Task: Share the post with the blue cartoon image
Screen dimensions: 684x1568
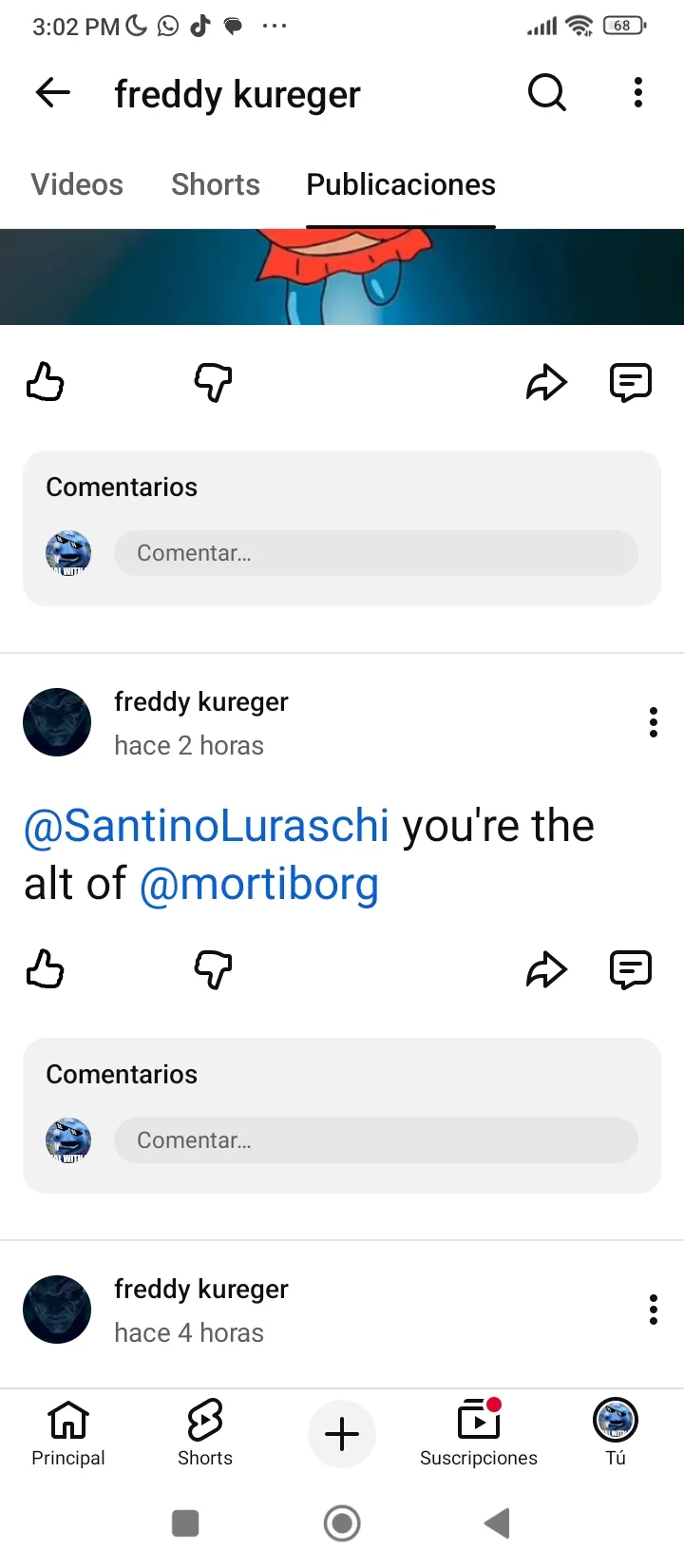Action: point(546,382)
